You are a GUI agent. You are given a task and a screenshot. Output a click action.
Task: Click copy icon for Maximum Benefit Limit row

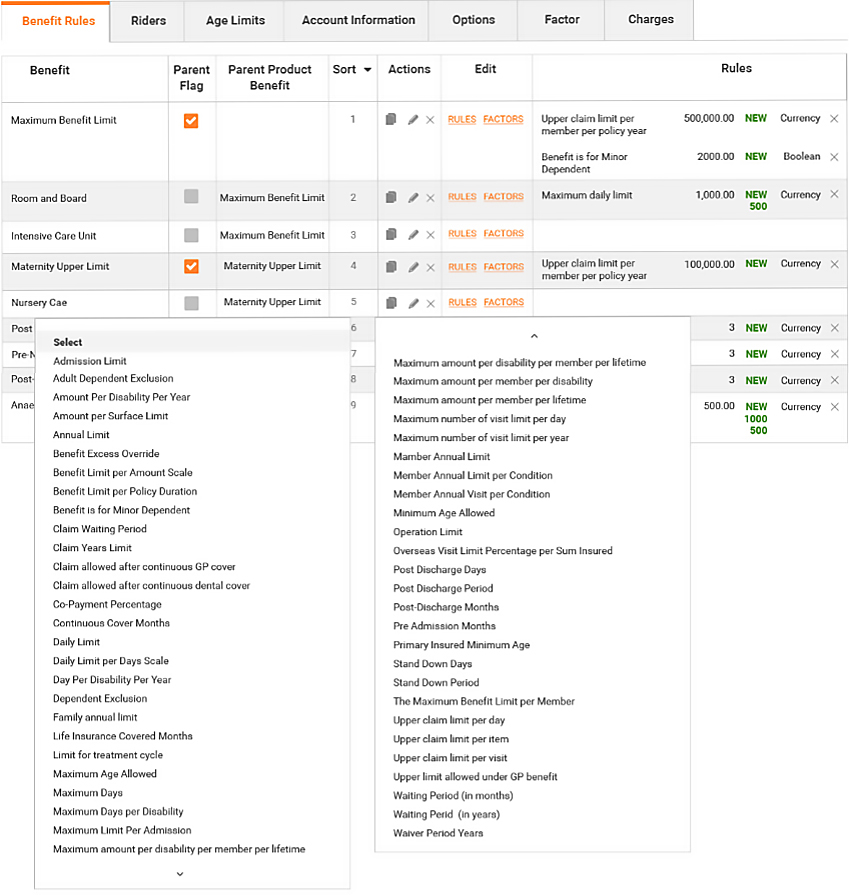tap(391, 120)
